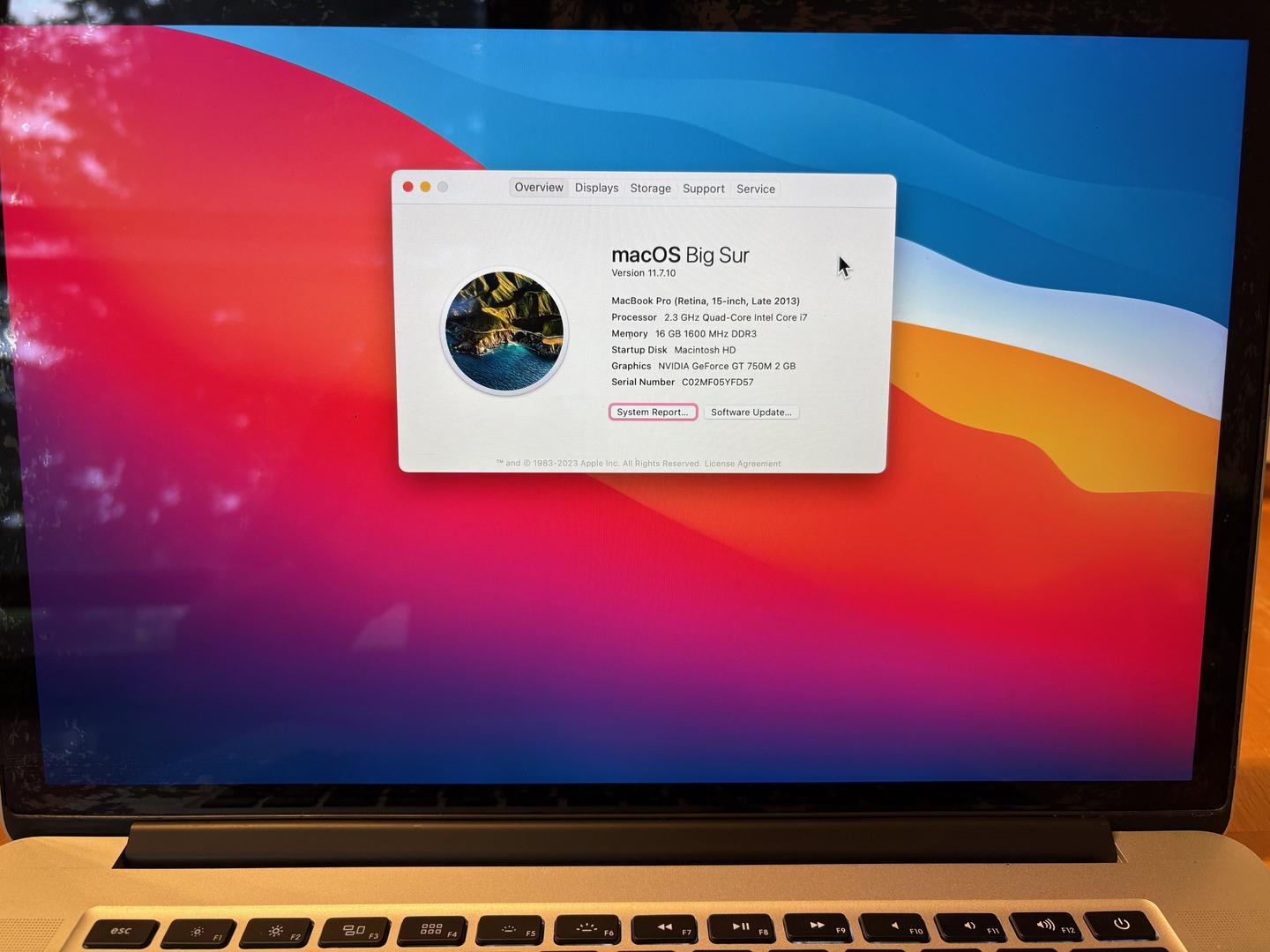Click the Software Update... button

click(751, 412)
